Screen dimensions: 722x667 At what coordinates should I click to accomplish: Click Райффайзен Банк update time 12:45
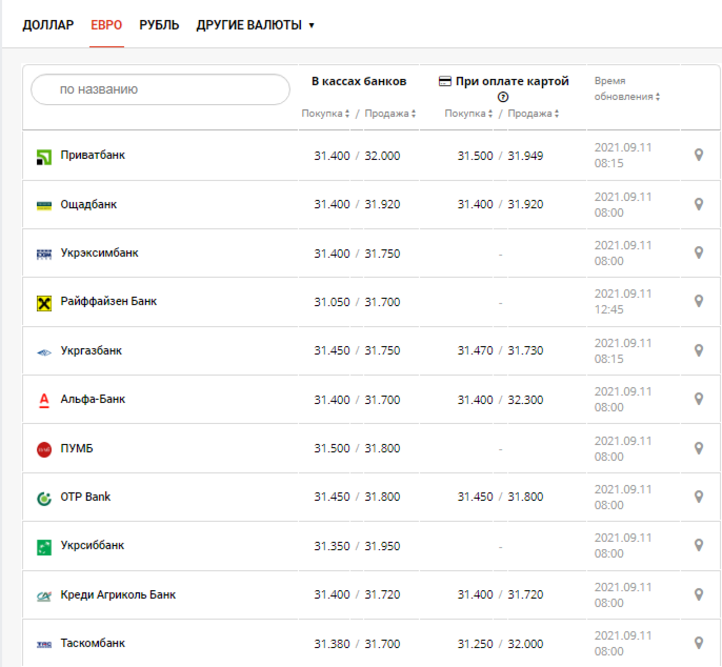pos(609,309)
